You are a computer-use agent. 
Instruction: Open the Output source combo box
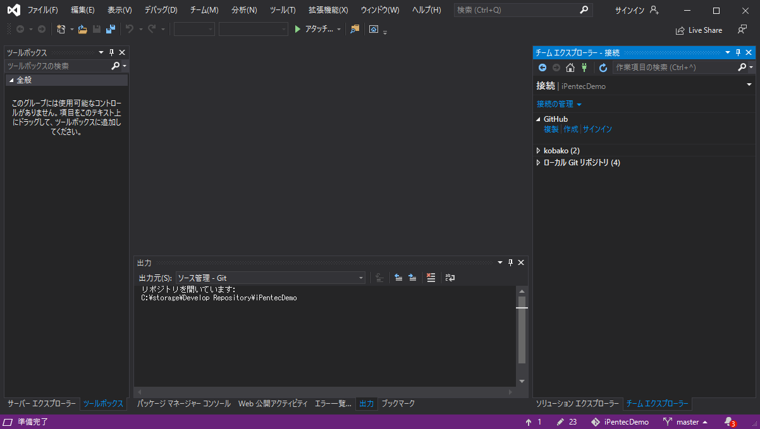(x=270, y=278)
